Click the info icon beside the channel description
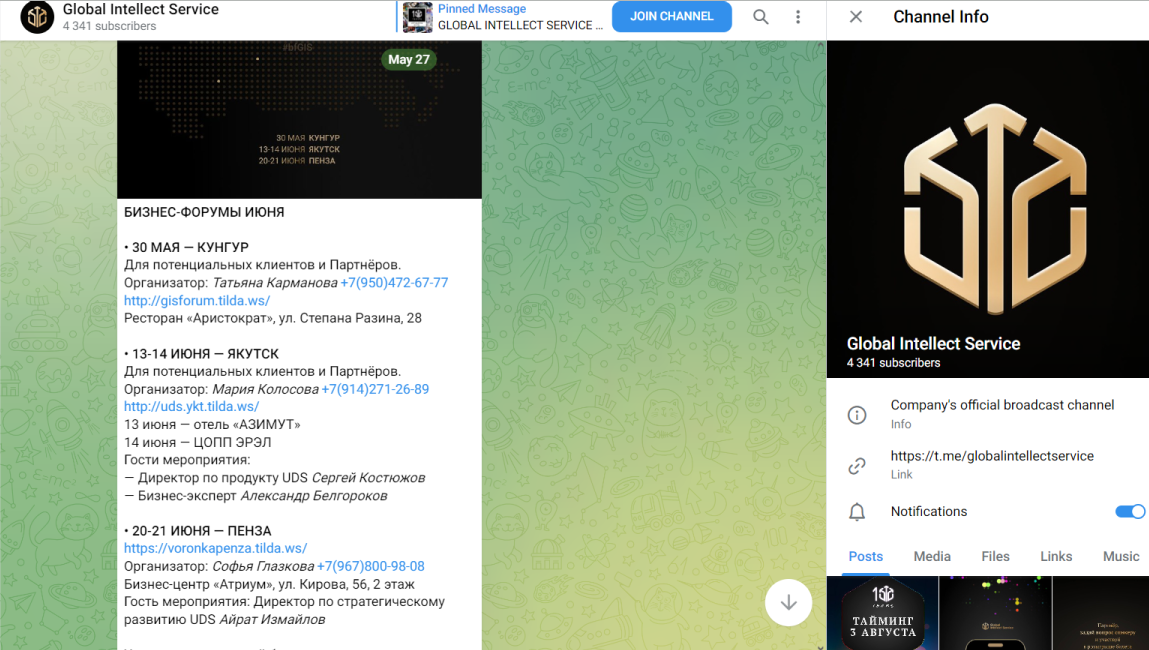Screen dimensions: 1149x650 [x=857, y=414]
